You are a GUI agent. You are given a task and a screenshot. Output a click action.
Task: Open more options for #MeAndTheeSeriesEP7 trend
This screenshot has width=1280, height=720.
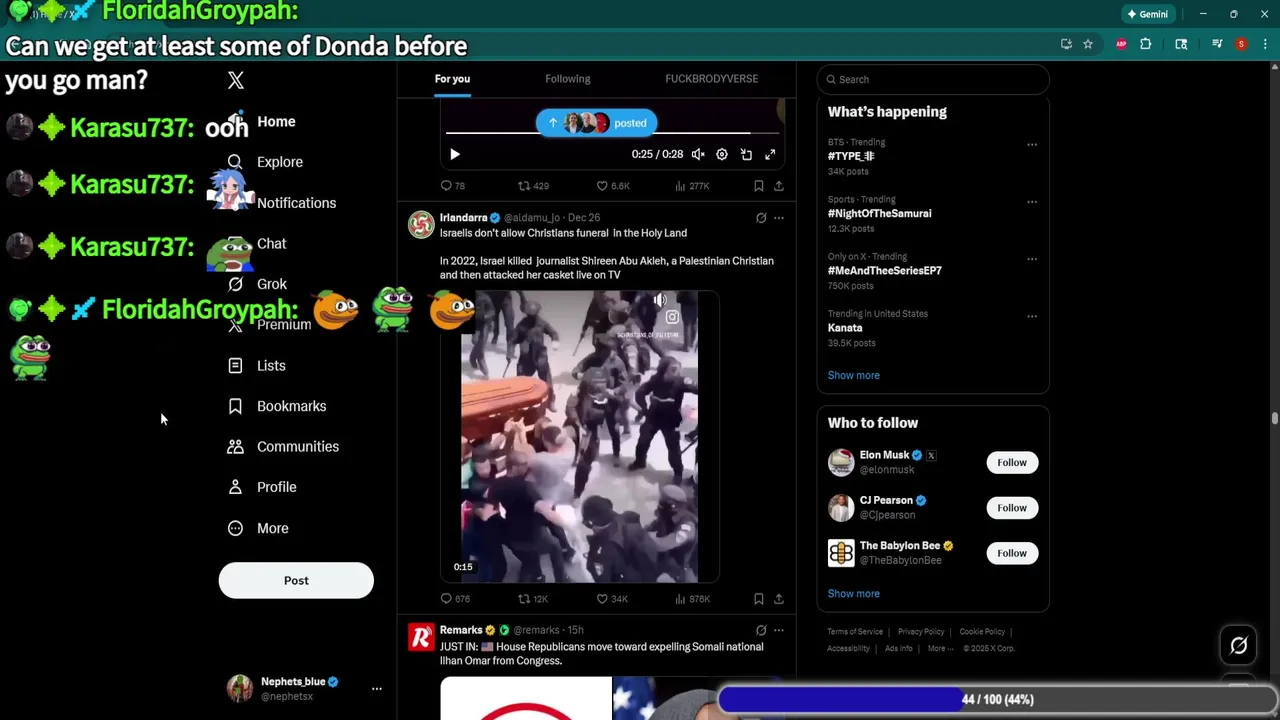pos(1032,258)
